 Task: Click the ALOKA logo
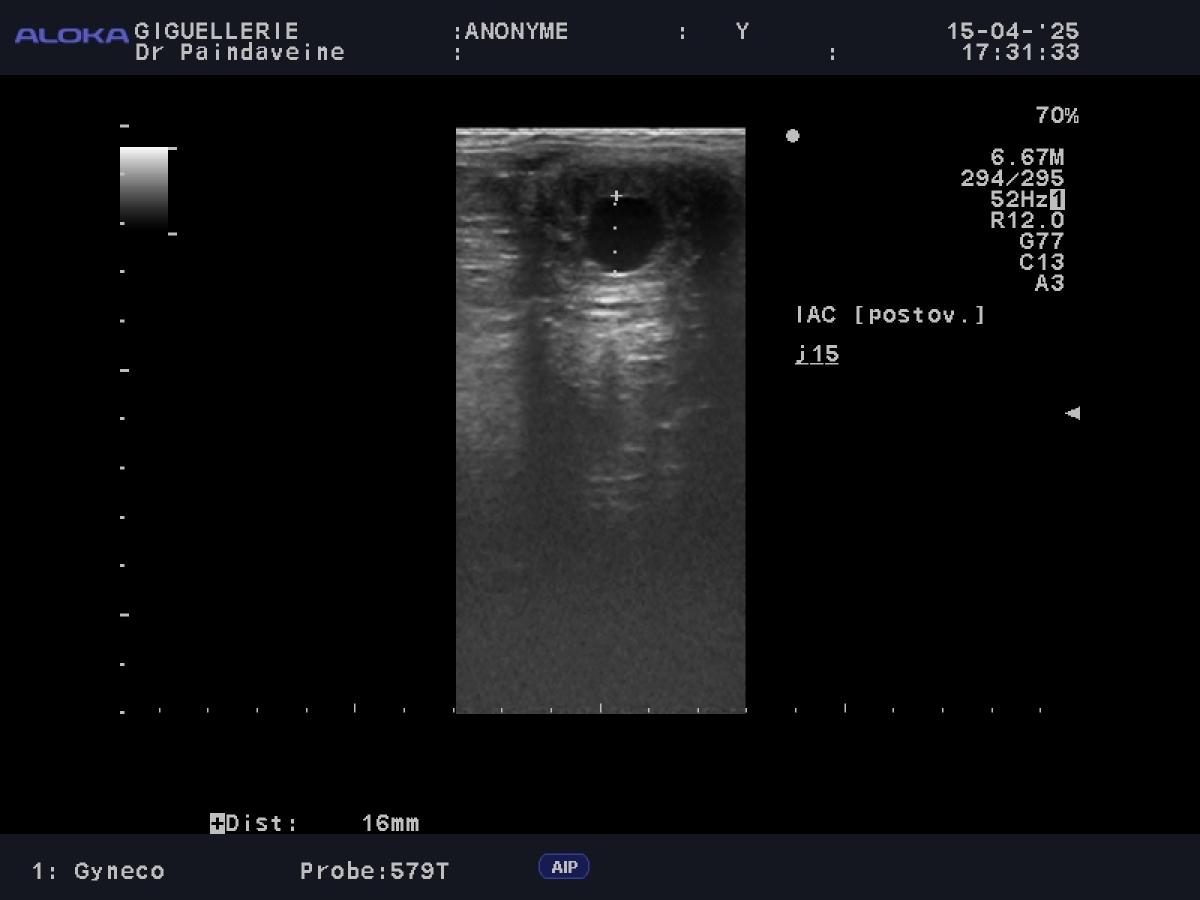pos(71,36)
